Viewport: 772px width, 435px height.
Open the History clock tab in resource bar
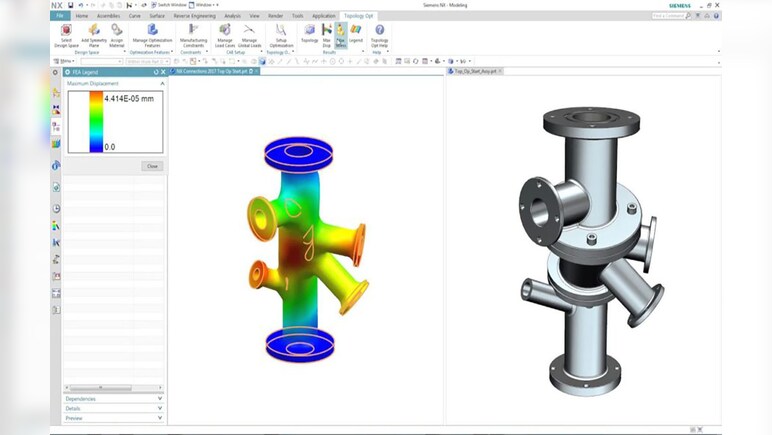[56, 209]
